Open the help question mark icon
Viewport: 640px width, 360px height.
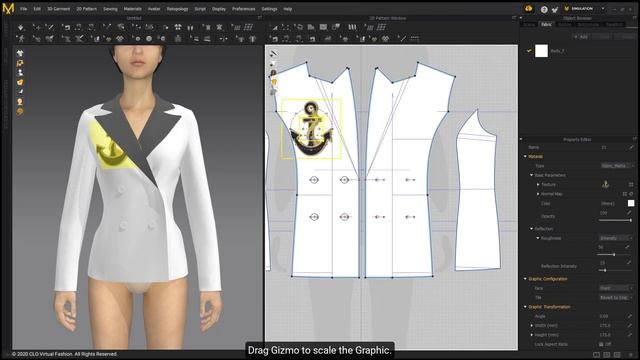coord(544,9)
